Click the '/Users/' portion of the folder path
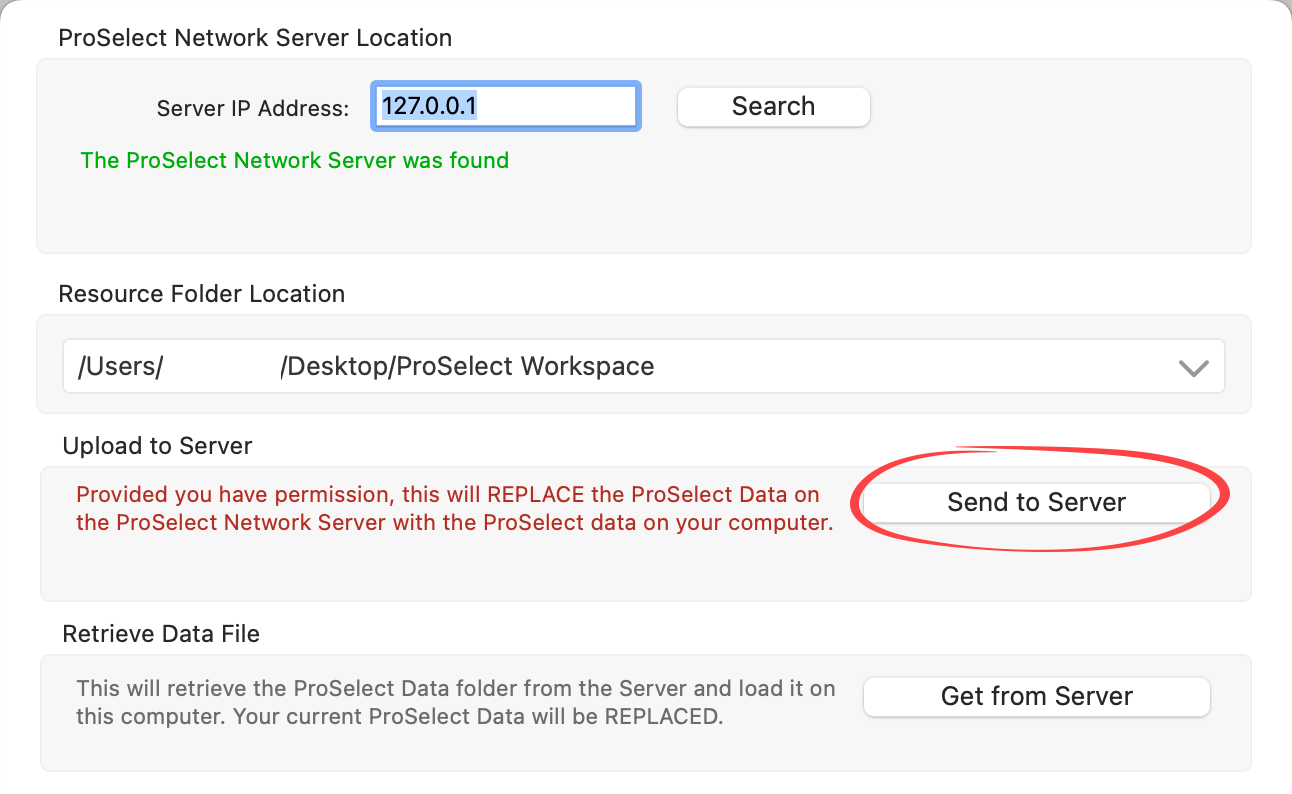Image resolution: width=1292 pixels, height=794 pixels. pos(120,366)
